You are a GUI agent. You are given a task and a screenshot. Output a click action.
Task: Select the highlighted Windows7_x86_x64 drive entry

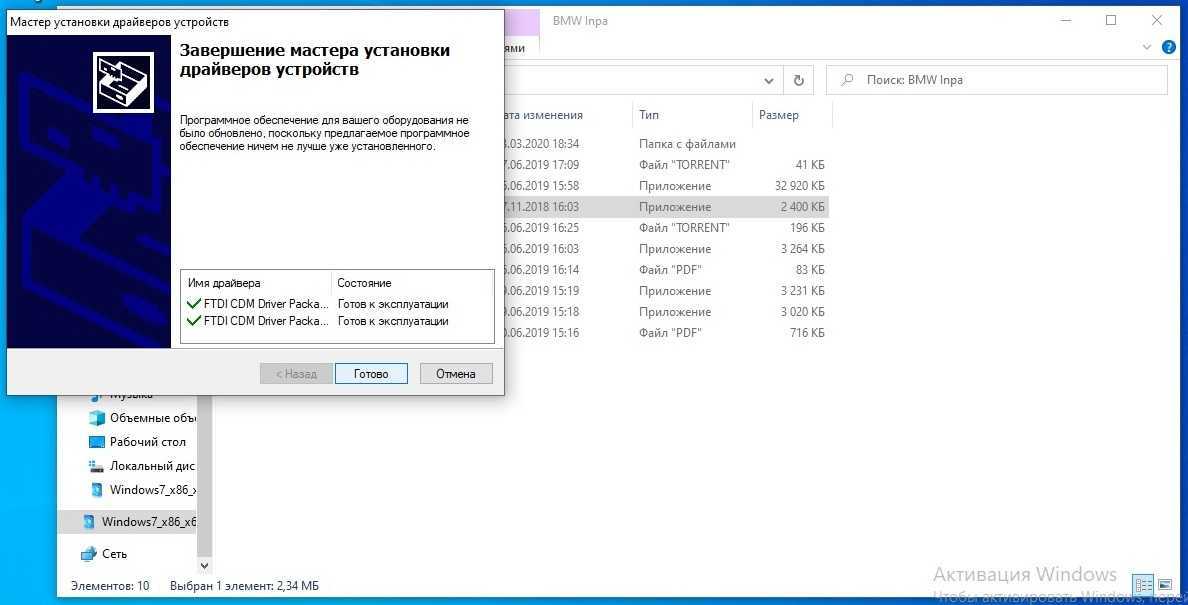pos(148,522)
